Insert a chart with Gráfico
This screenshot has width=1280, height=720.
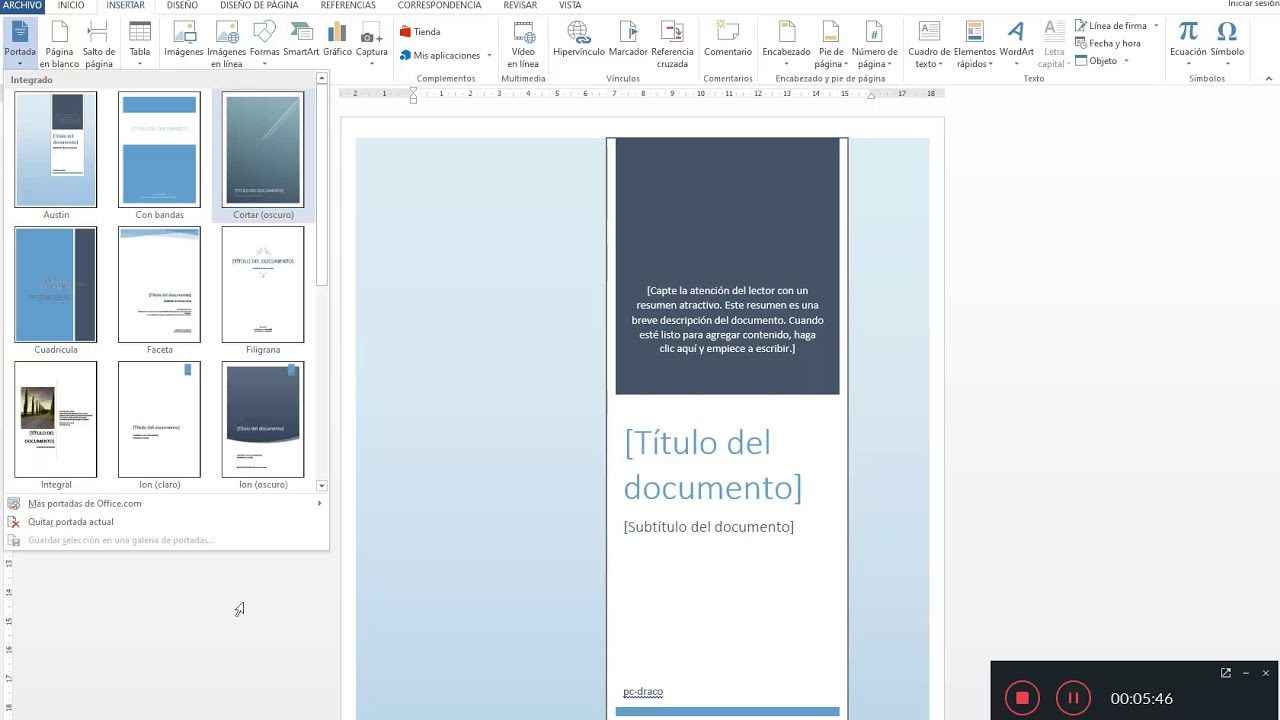[337, 40]
